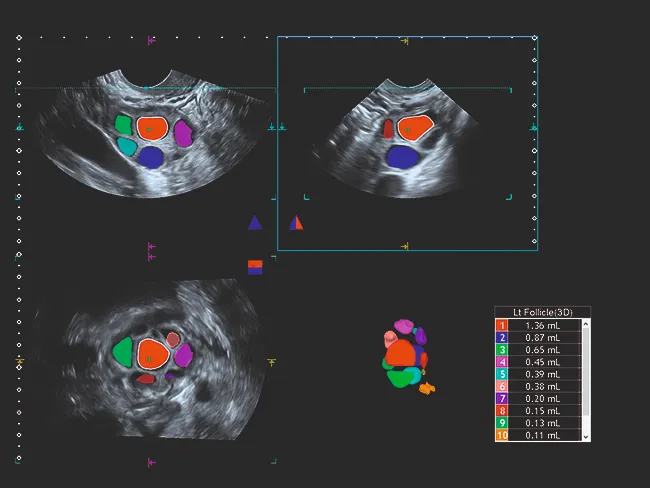Screen dimensions: 650x488
Task: Select follicle 2 row showing 0.87 mL
Action: (538, 338)
